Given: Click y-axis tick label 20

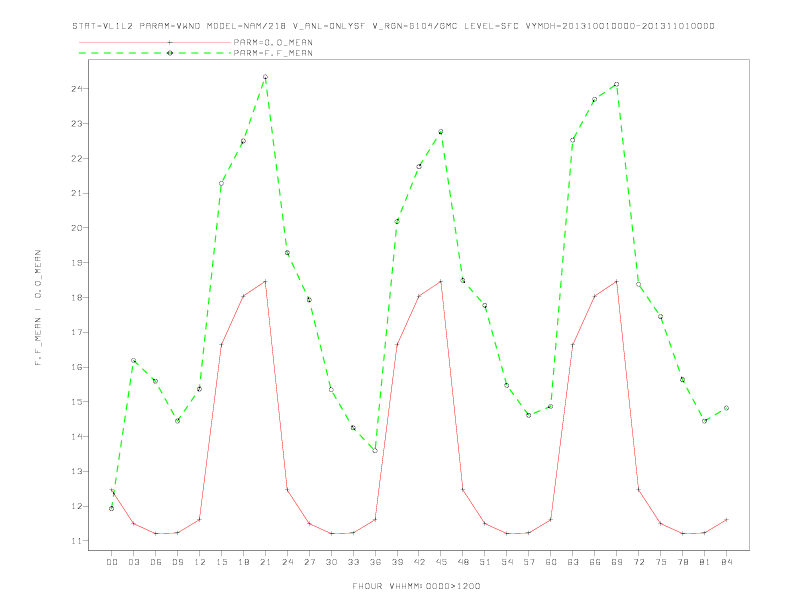Looking at the screenshot, I should [77, 228].
